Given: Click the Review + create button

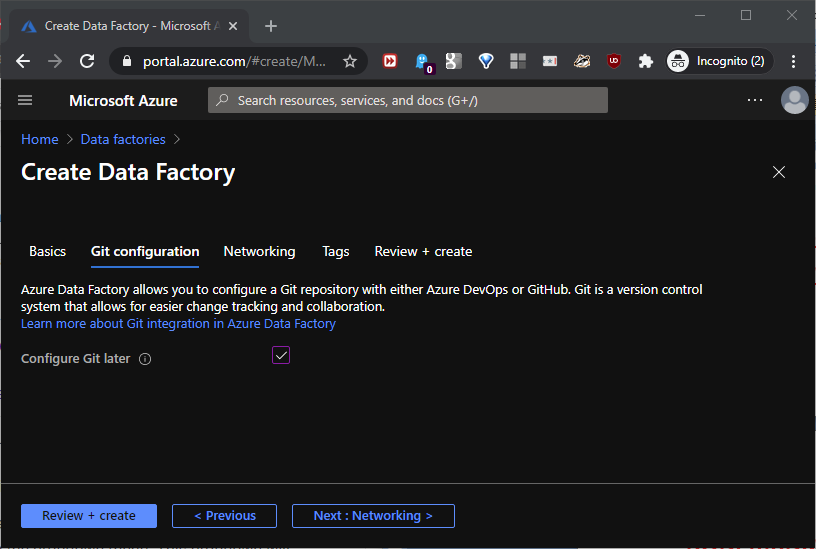Looking at the screenshot, I should pyautogui.click(x=89, y=516).
